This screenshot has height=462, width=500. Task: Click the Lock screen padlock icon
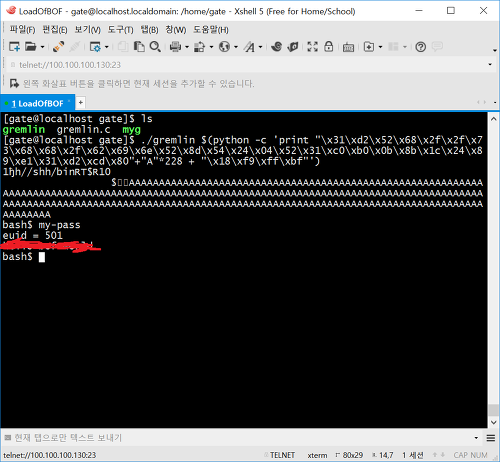tap(329, 47)
